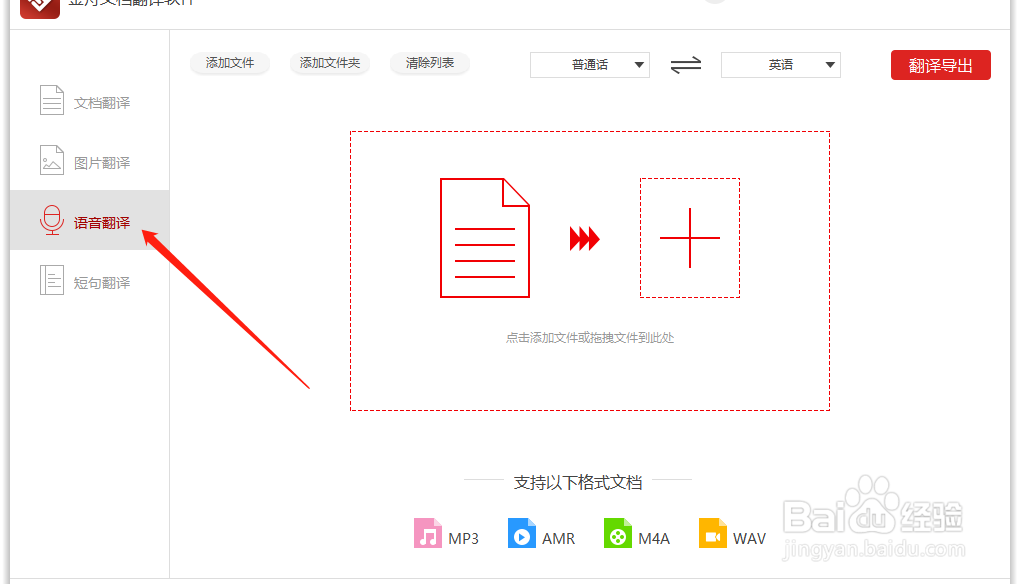Image resolution: width=1020 pixels, height=584 pixels.
Task: Expand the source language dropdown arrow
Action: coord(640,64)
